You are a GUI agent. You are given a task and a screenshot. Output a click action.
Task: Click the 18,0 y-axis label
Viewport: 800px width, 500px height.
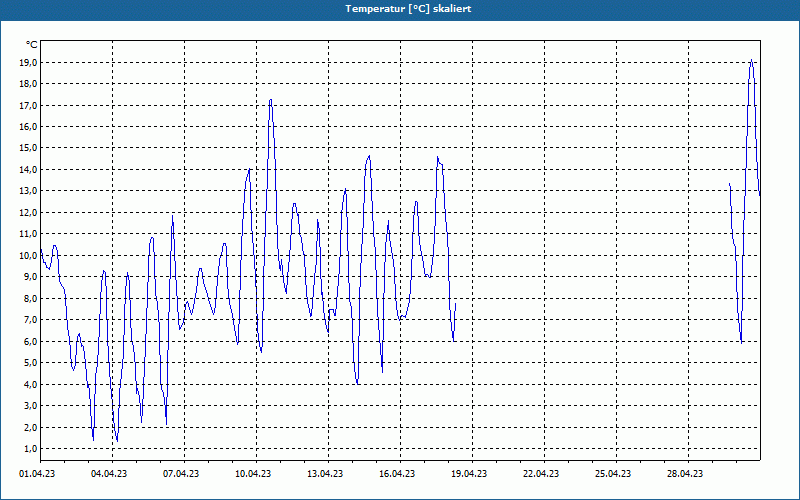tap(28, 84)
